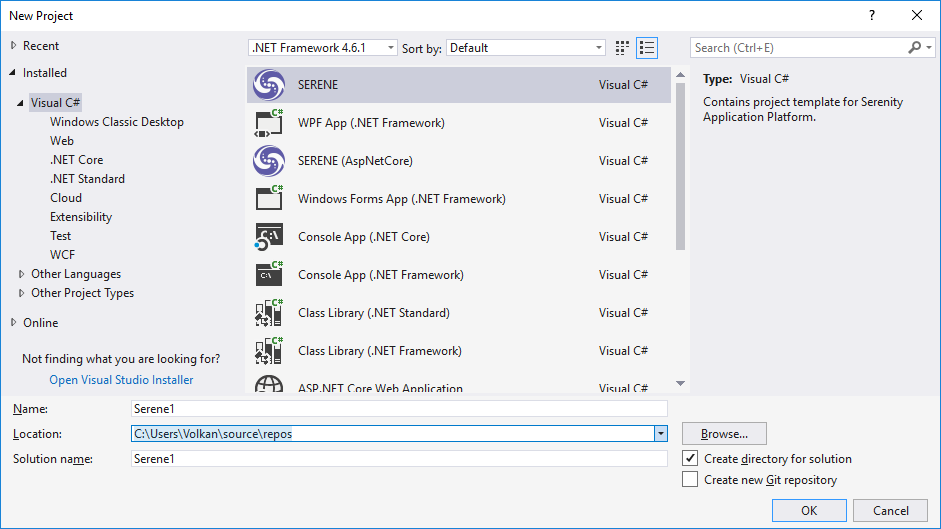Select the Class Library (.NET Standard) text
941x529 pixels.
374,313
